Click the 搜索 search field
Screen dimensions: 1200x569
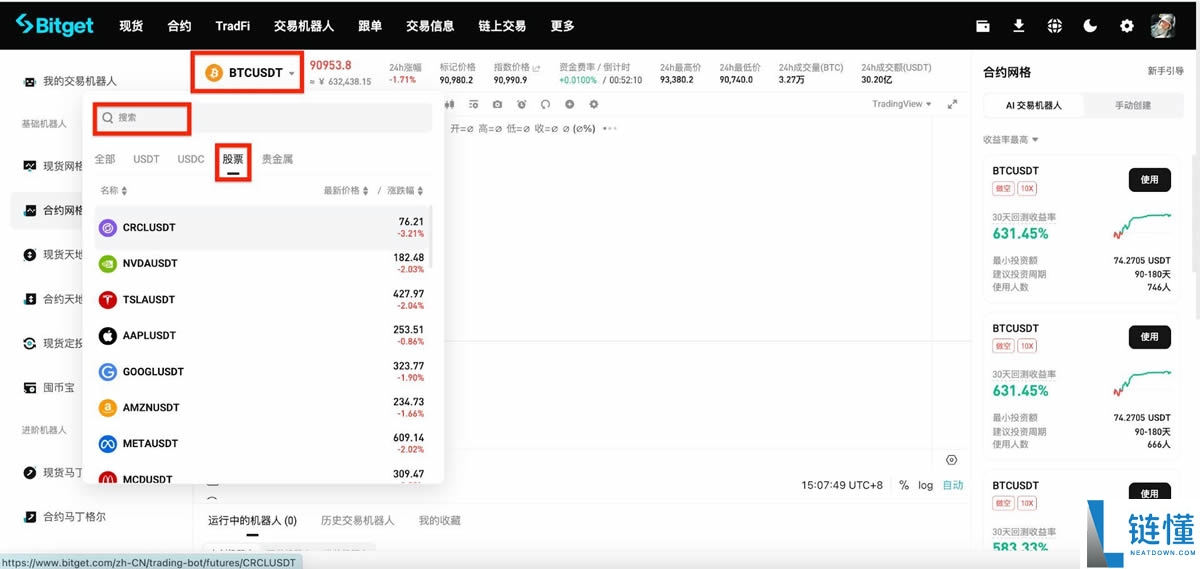click(264, 118)
